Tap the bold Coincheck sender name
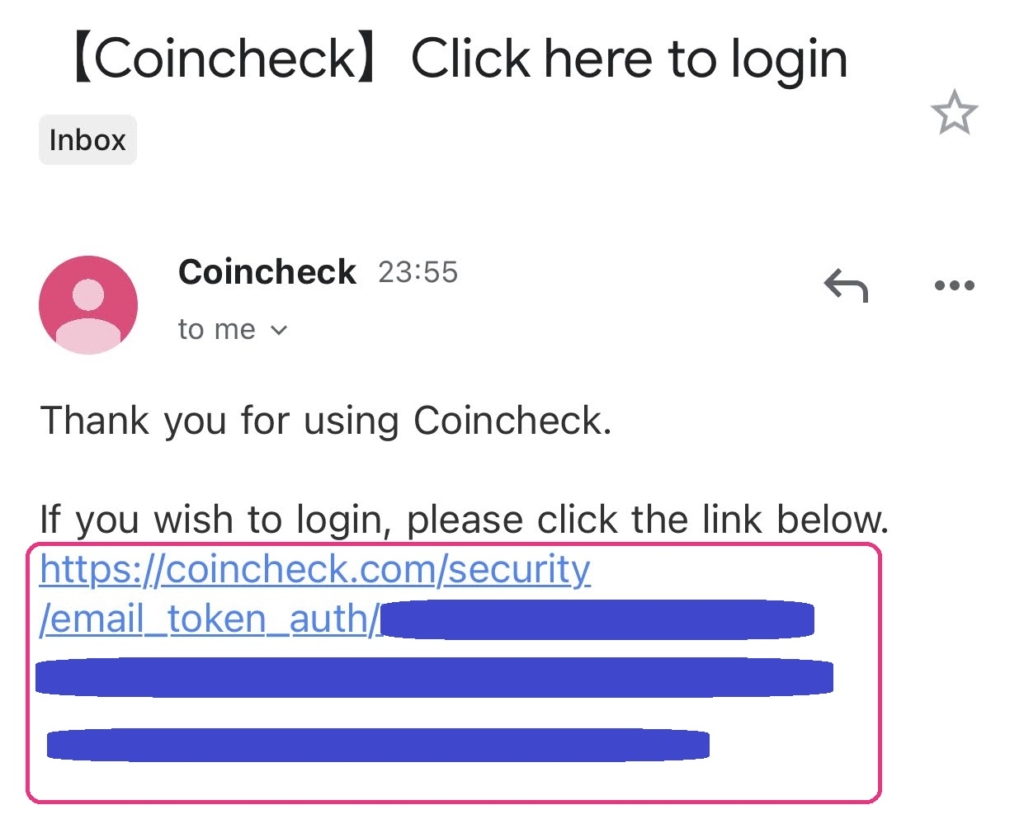This screenshot has width=1024, height=819. (267, 272)
